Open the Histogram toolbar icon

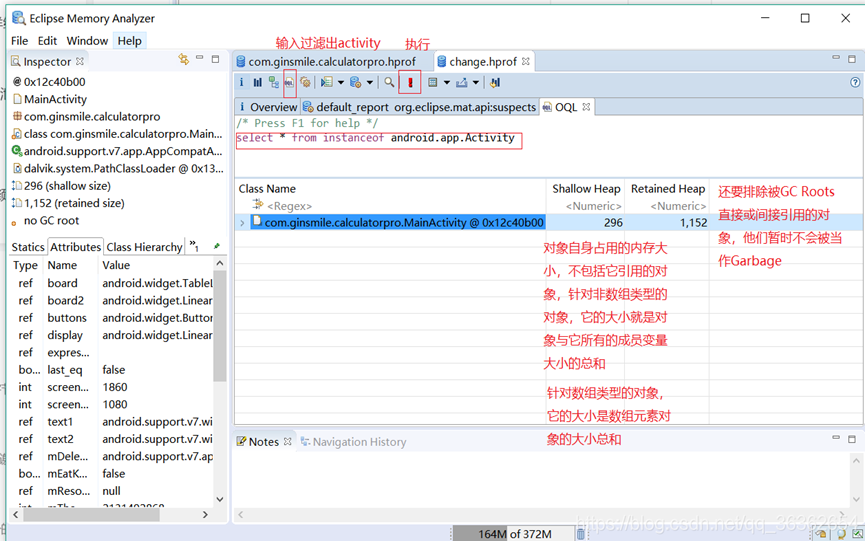(258, 82)
